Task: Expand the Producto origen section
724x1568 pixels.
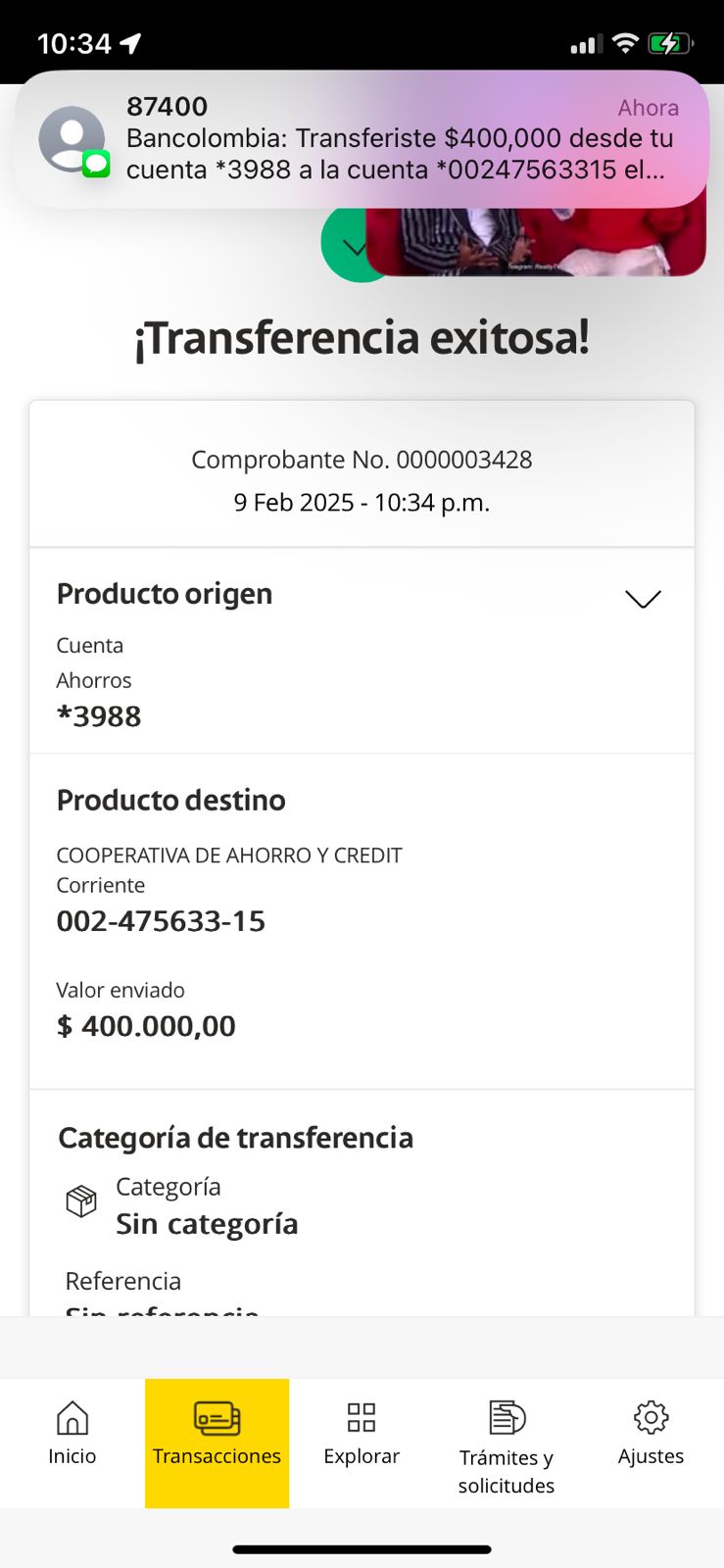Action: (643, 599)
